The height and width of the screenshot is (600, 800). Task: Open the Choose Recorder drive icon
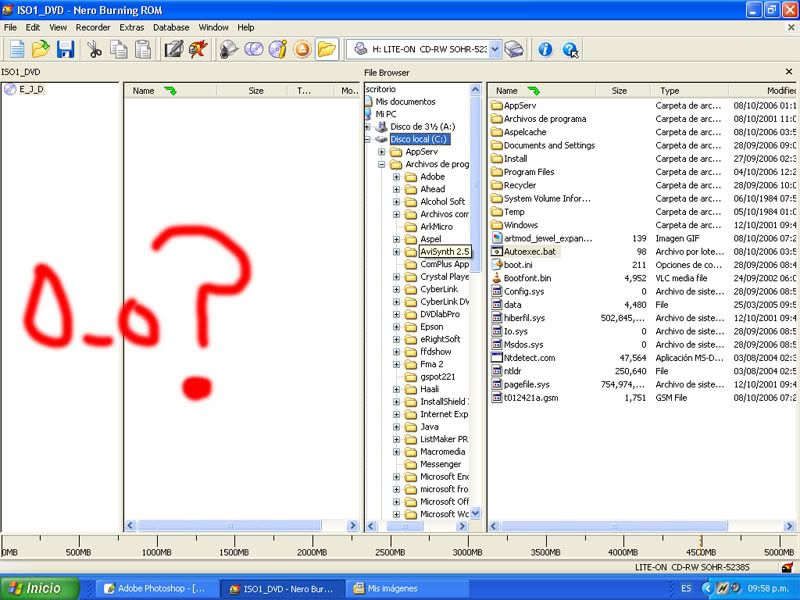coord(514,49)
